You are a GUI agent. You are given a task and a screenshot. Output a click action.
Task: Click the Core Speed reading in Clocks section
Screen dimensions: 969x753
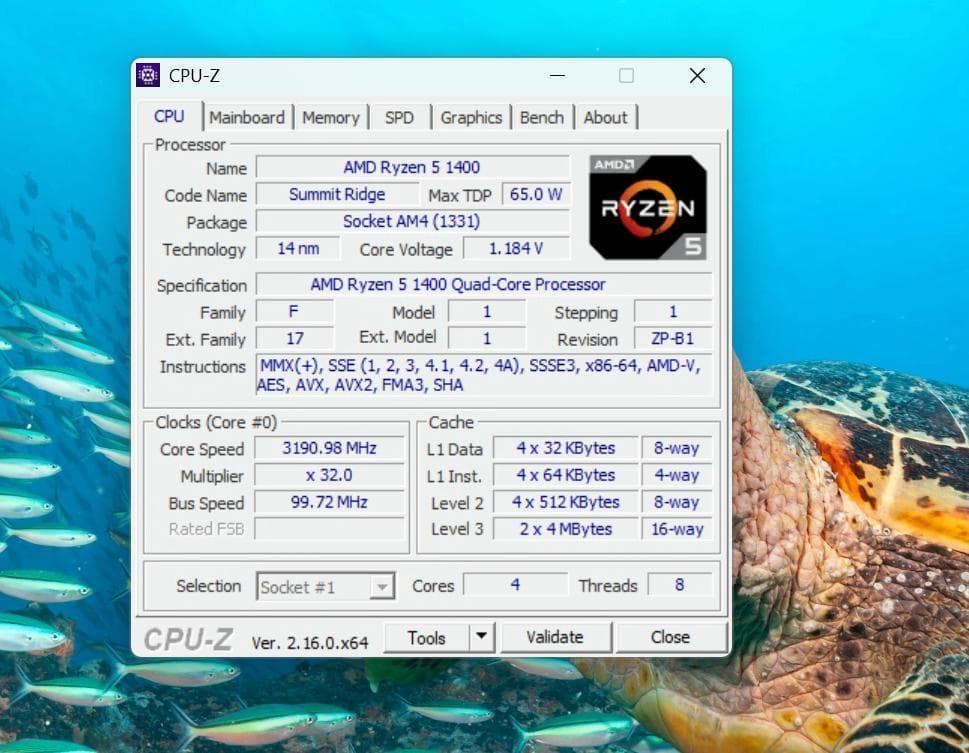click(330, 449)
